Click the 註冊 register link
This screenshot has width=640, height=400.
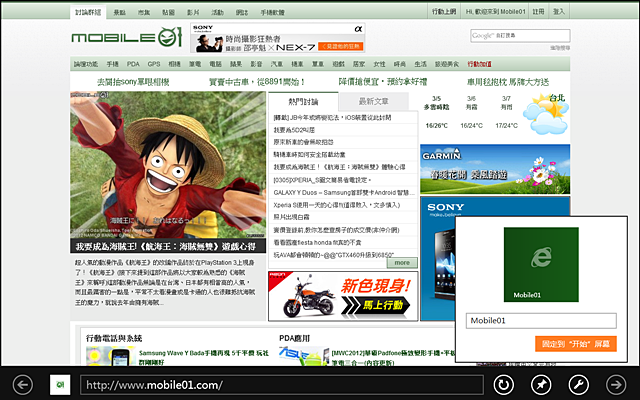click(538, 11)
